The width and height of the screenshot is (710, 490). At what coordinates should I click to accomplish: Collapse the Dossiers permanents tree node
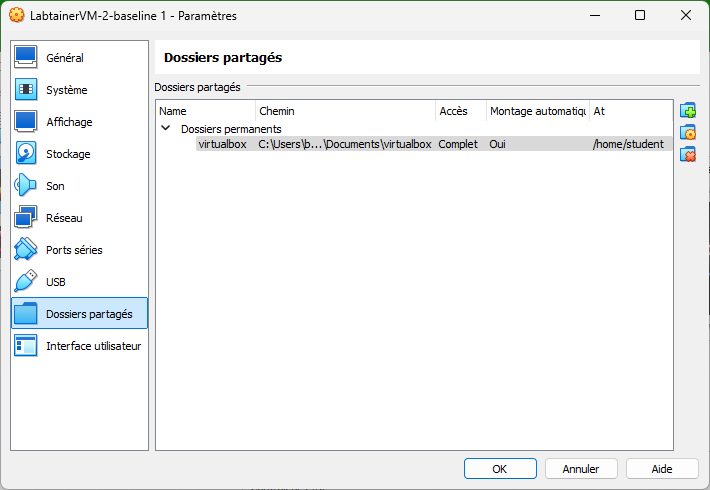point(165,129)
